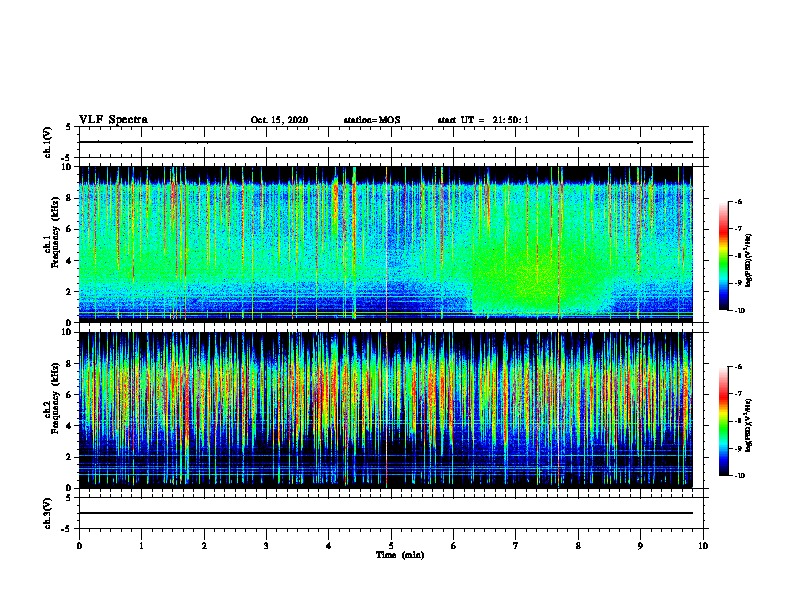Click "-6" on the ch.1 color scale
Screen dimensions: 792x612
click(738, 201)
